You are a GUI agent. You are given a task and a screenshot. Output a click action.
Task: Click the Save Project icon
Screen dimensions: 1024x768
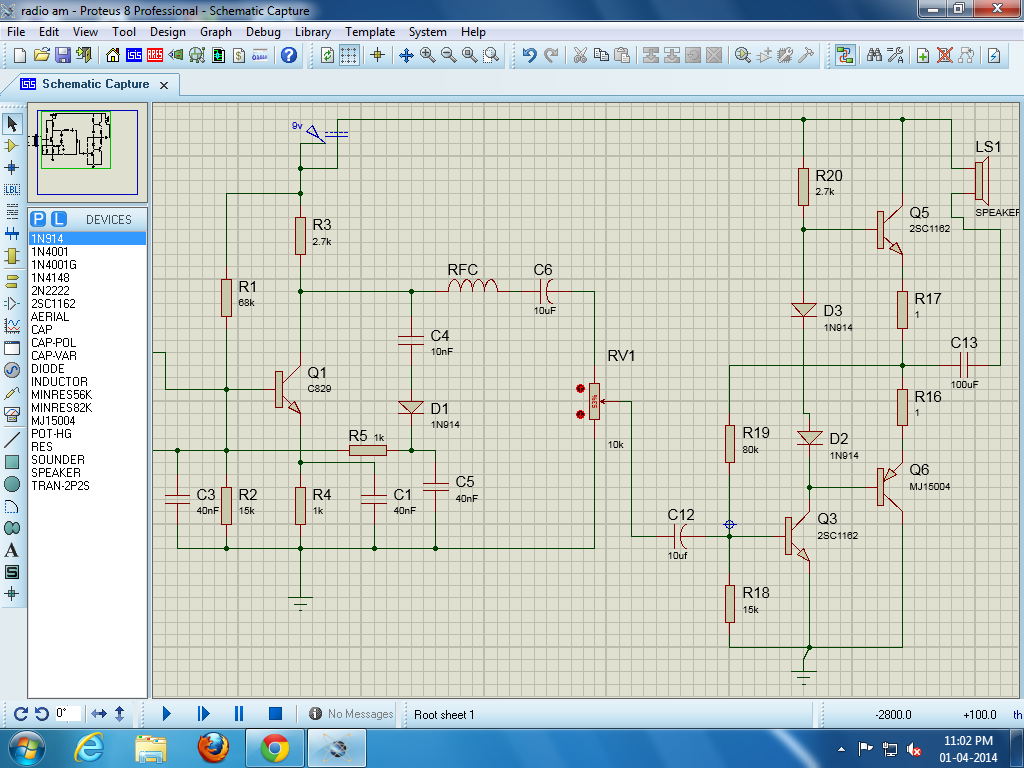[x=62, y=55]
